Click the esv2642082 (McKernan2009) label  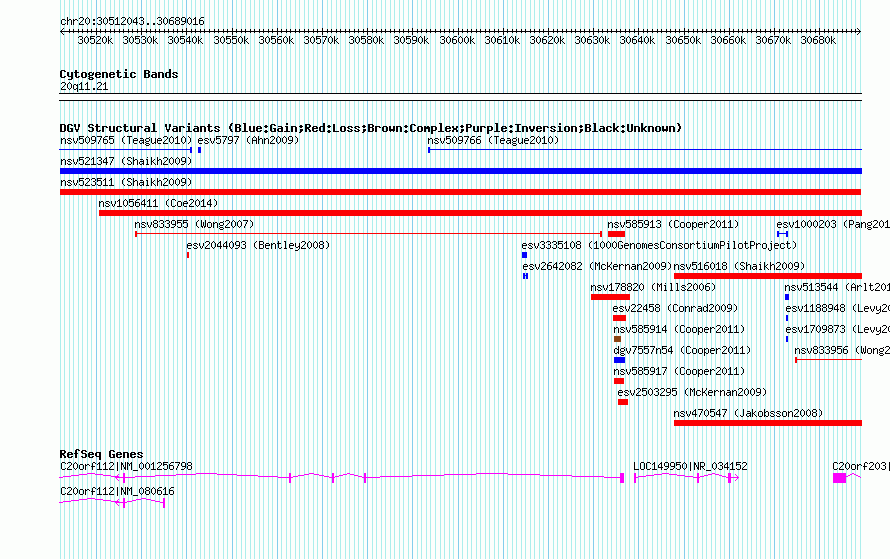597,266
